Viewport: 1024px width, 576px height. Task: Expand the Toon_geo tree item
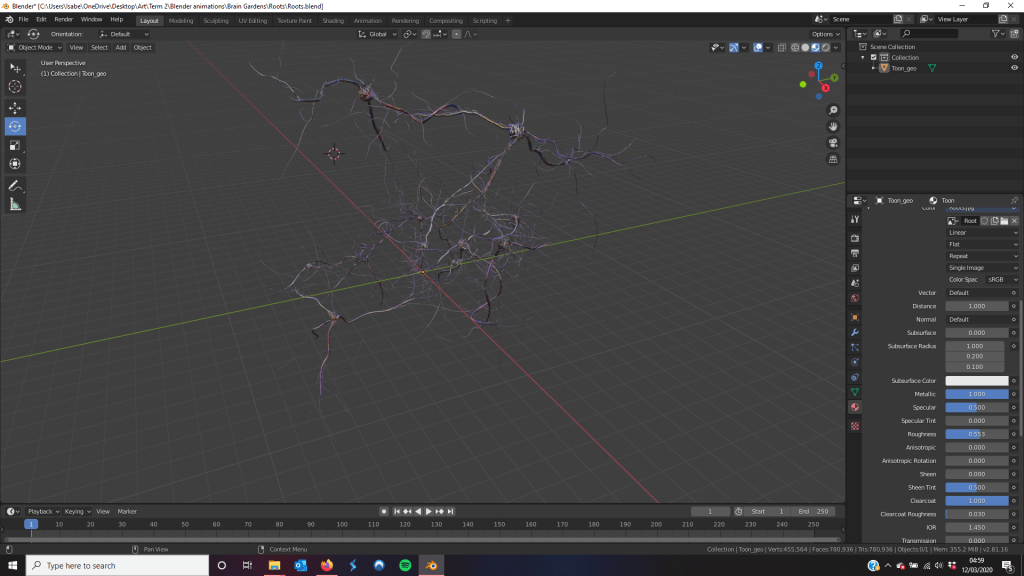873,68
